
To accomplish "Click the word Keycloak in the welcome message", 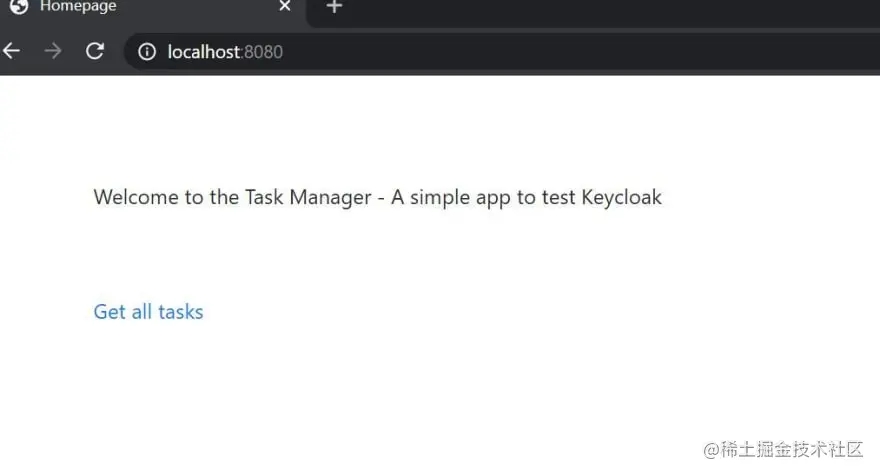I will pos(621,198).
